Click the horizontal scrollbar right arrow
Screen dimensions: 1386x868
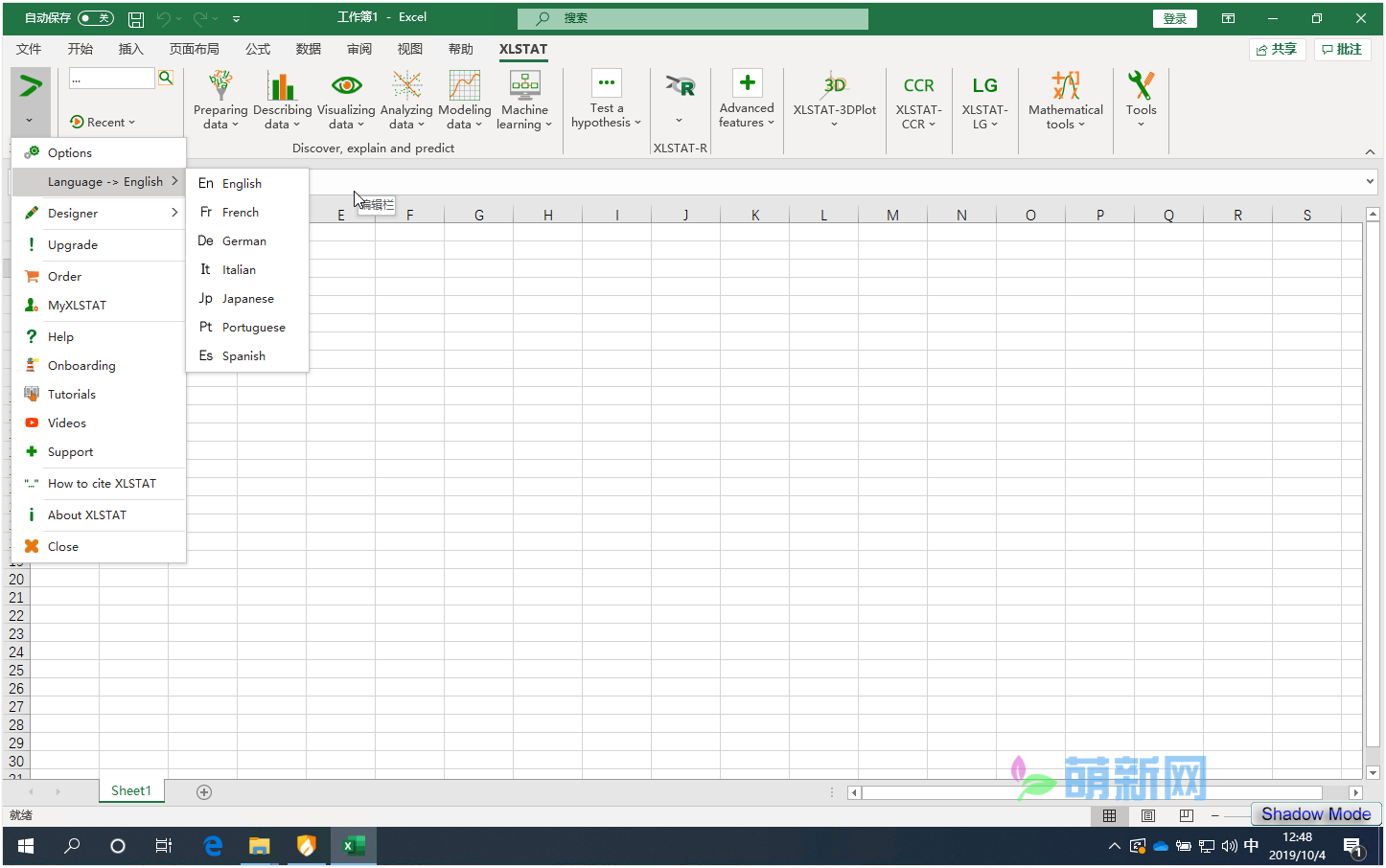(1355, 792)
